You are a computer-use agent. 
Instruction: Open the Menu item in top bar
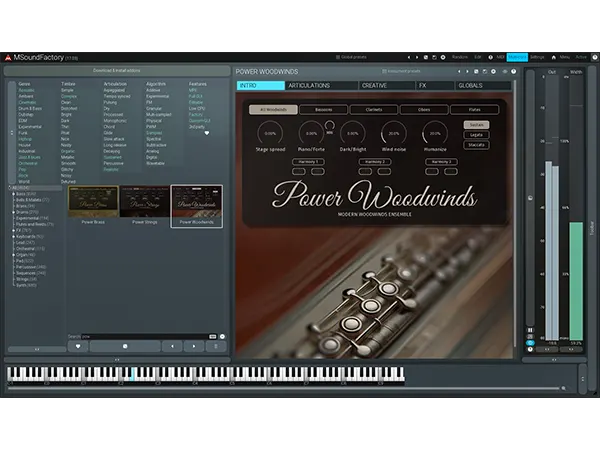pyautogui.click(x=565, y=57)
